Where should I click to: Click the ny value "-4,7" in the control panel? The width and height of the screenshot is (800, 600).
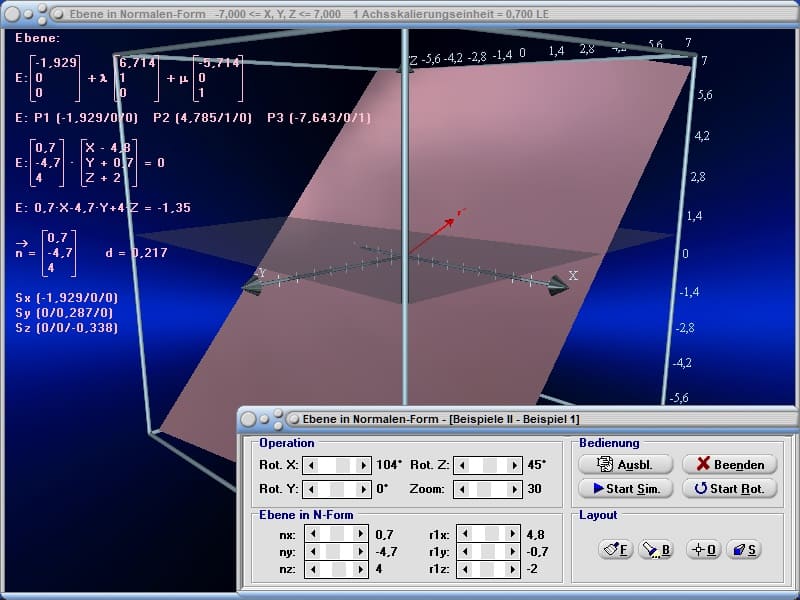(x=386, y=552)
